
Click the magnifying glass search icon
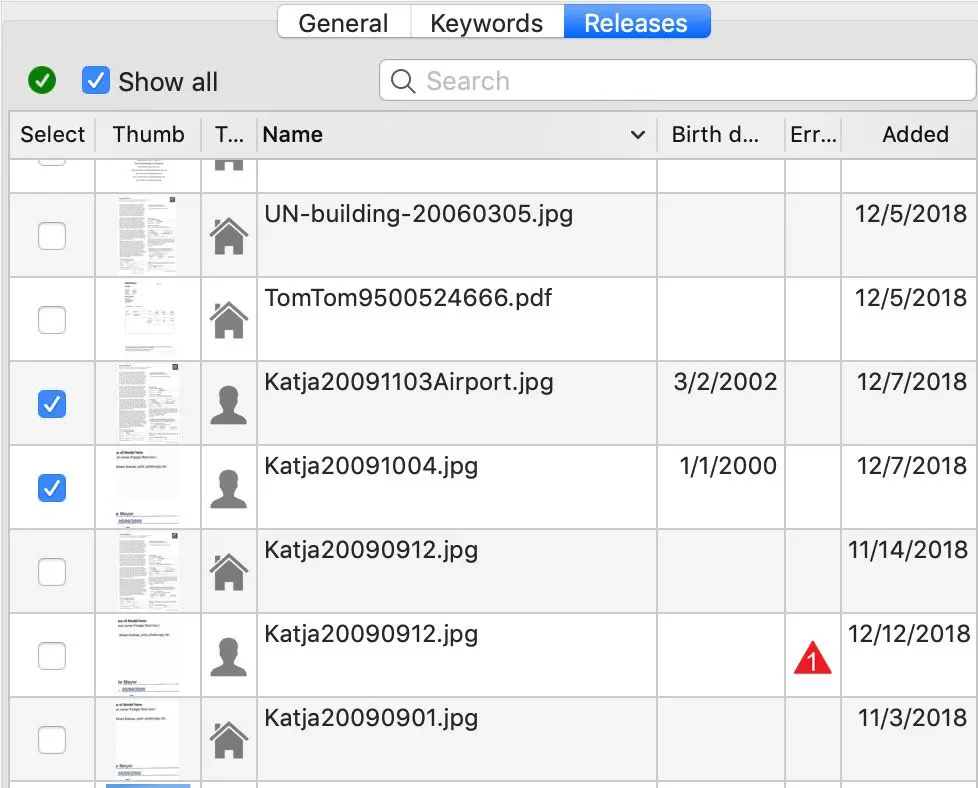point(402,81)
